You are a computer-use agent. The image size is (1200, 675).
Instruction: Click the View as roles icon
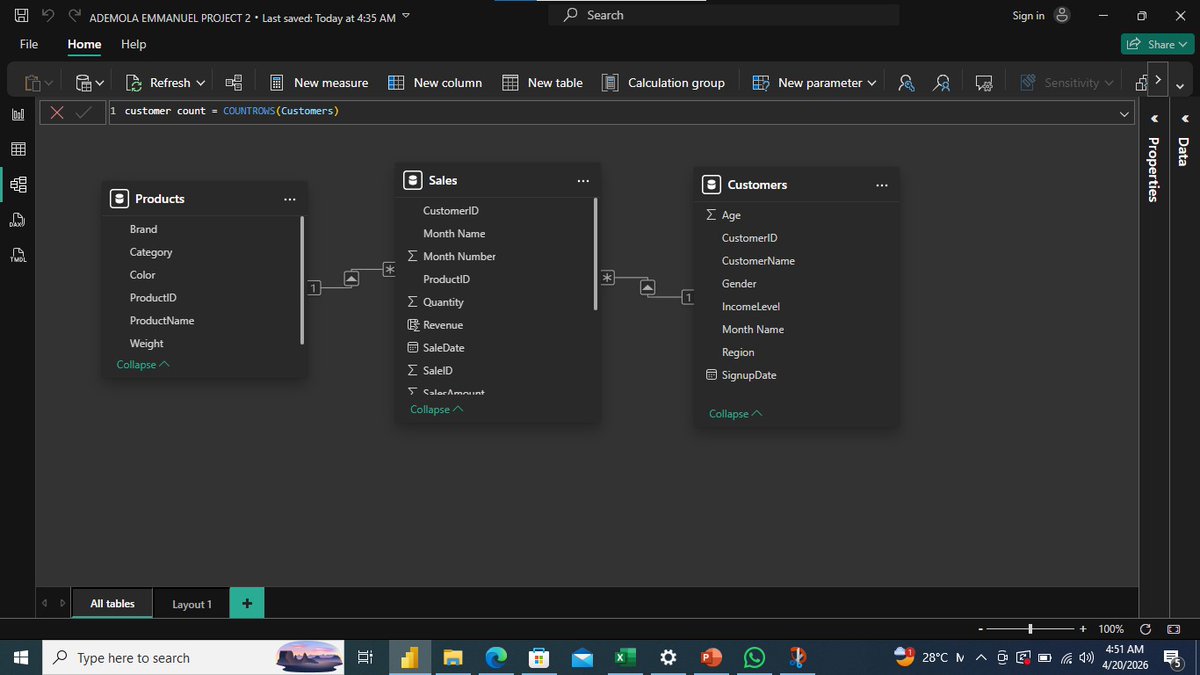(941, 83)
